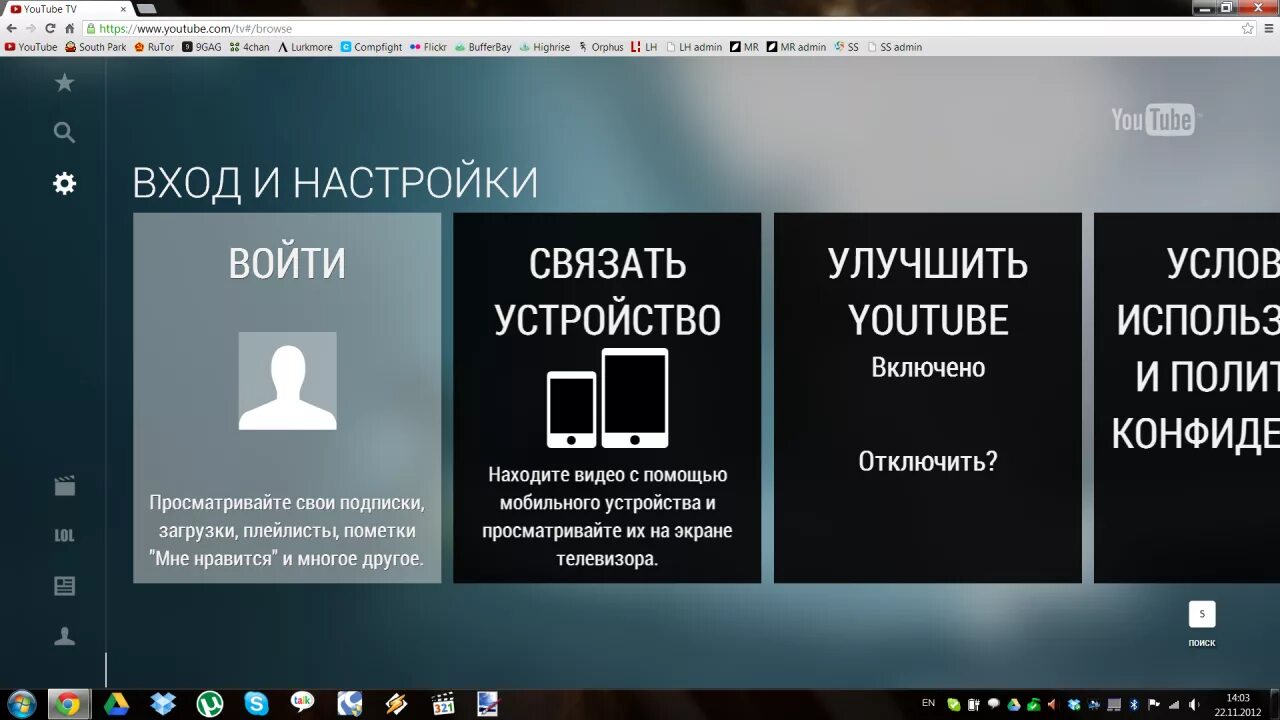This screenshot has height=720, width=1280.
Task: Open the 9GAG bookmark
Action: click(202, 47)
